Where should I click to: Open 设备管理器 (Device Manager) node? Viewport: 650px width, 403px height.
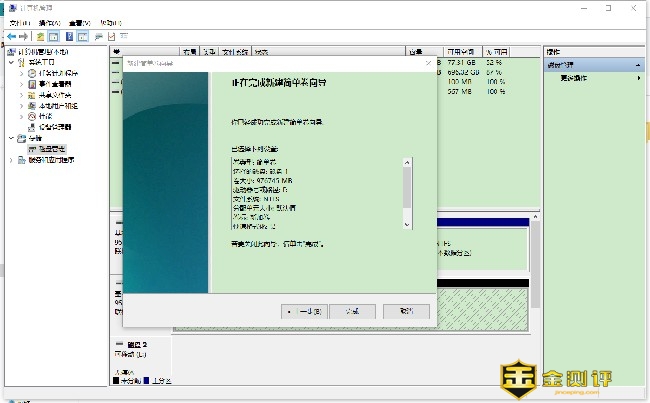(54, 127)
